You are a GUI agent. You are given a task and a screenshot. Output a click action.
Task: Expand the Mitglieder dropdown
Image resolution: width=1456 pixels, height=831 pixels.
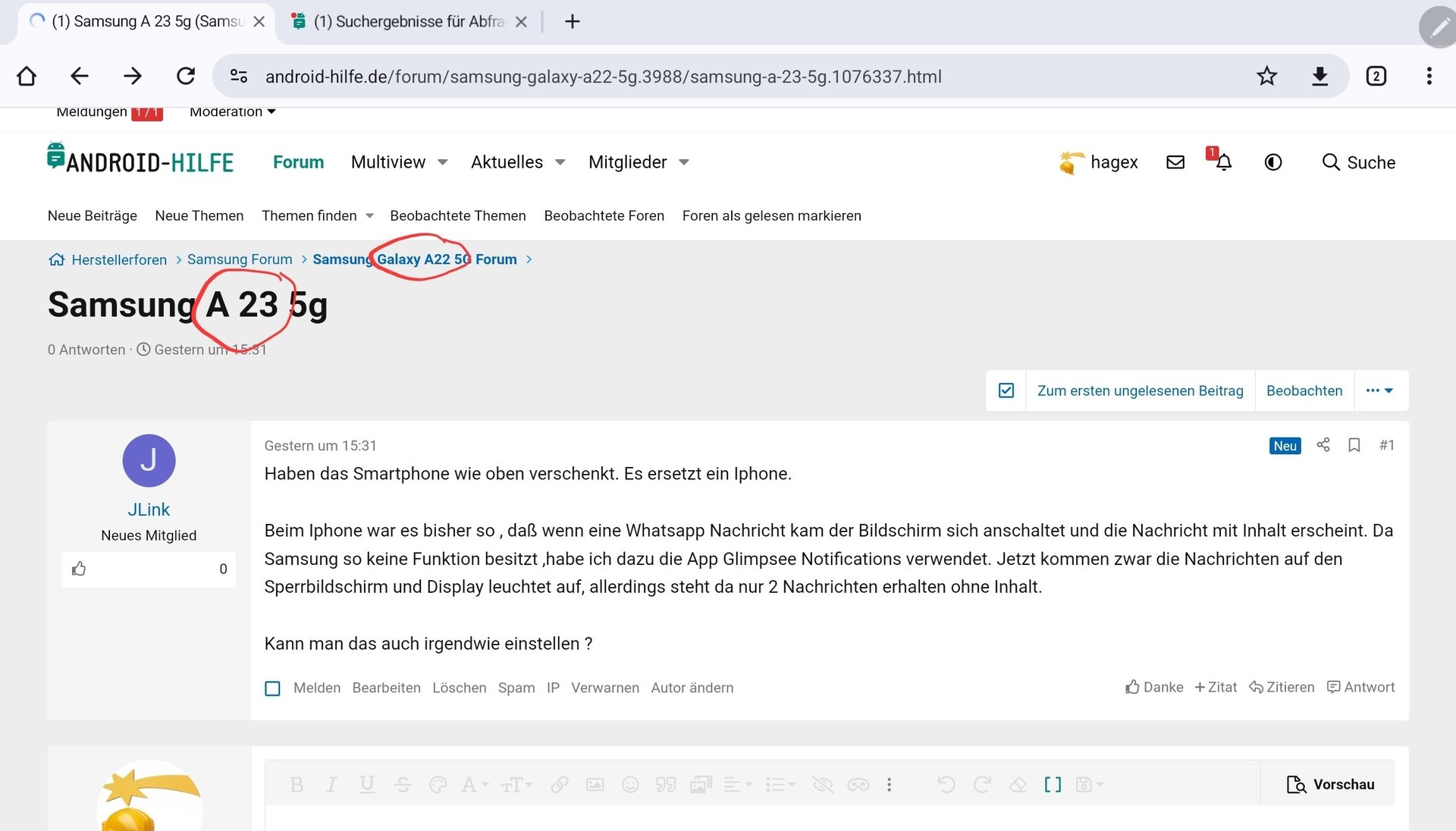pos(684,162)
